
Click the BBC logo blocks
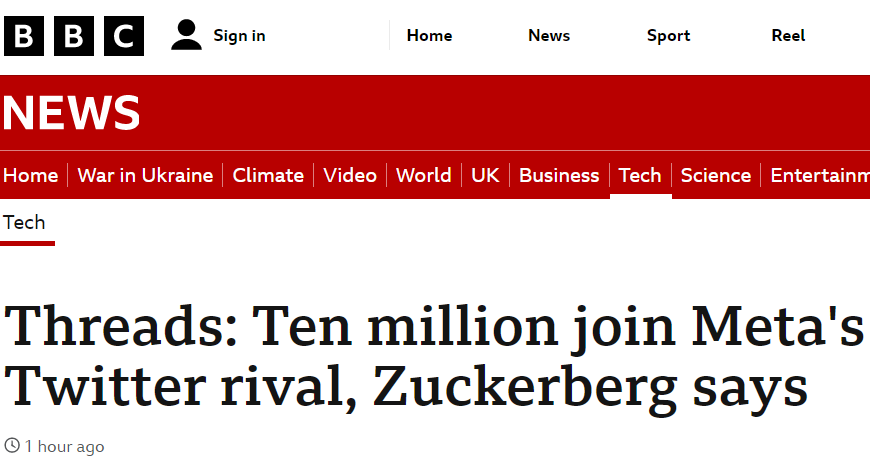[x=73, y=36]
